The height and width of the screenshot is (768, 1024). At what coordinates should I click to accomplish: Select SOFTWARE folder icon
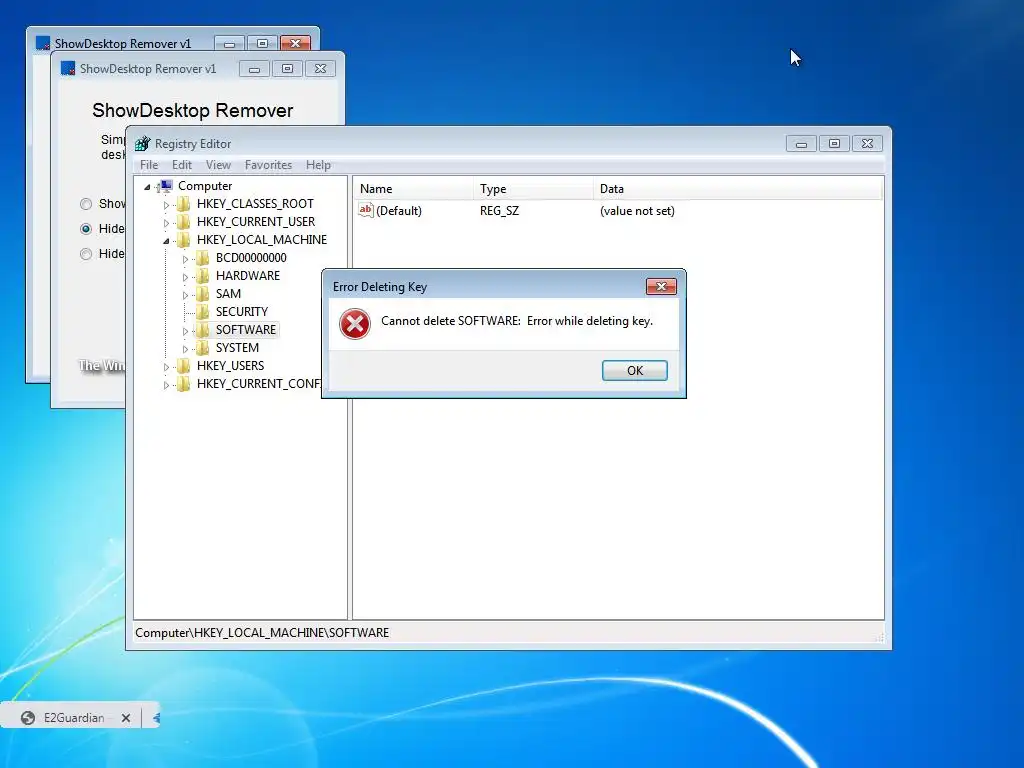pos(203,330)
